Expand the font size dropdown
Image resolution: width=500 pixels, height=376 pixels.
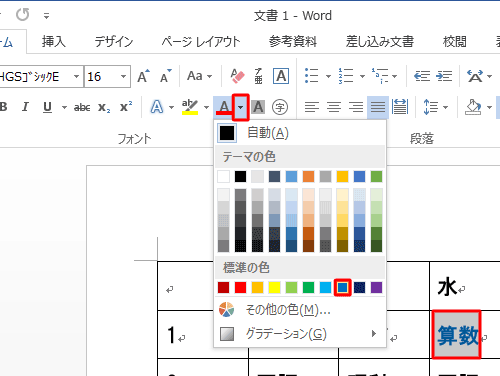(123, 76)
